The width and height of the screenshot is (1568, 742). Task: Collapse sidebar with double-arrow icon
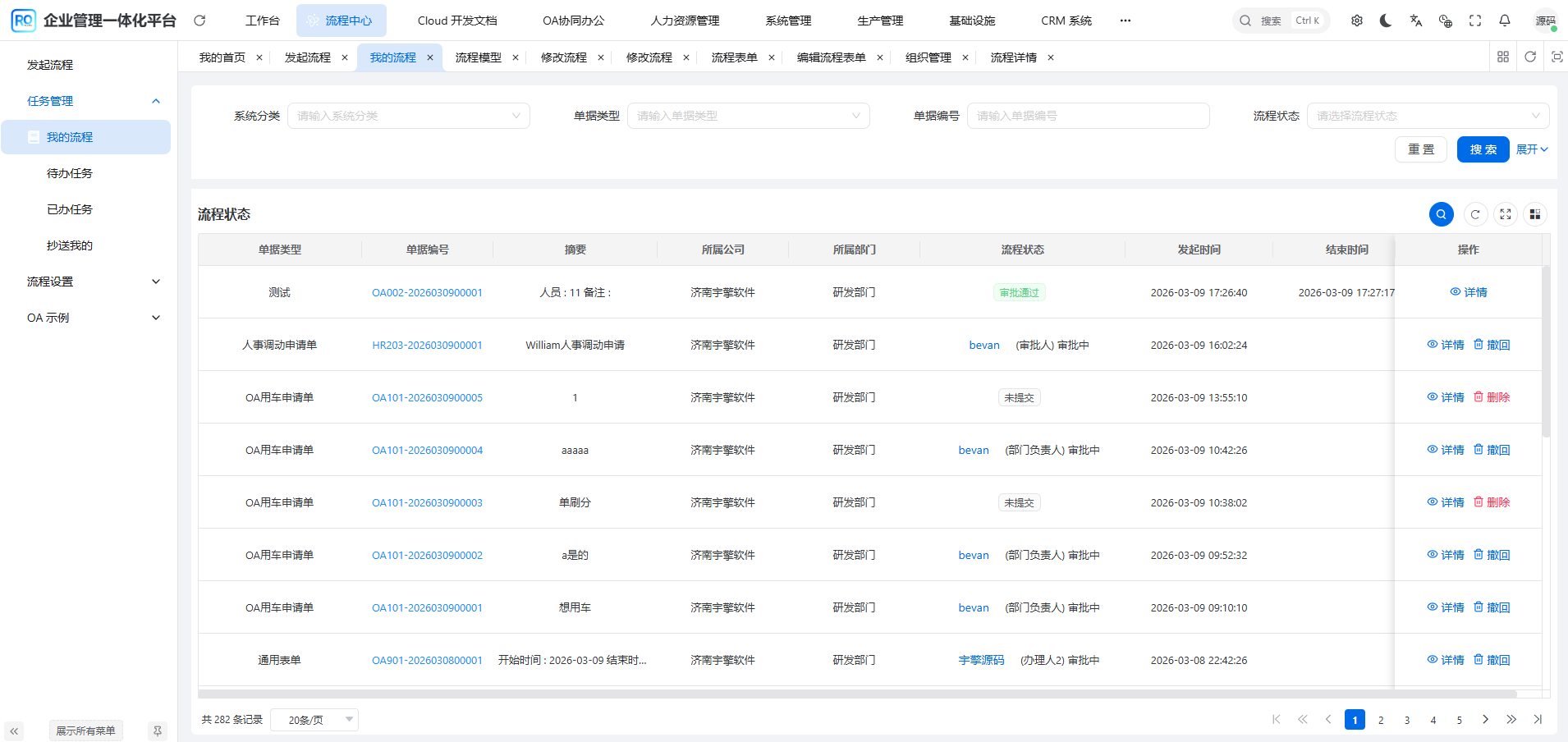coord(14,731)
